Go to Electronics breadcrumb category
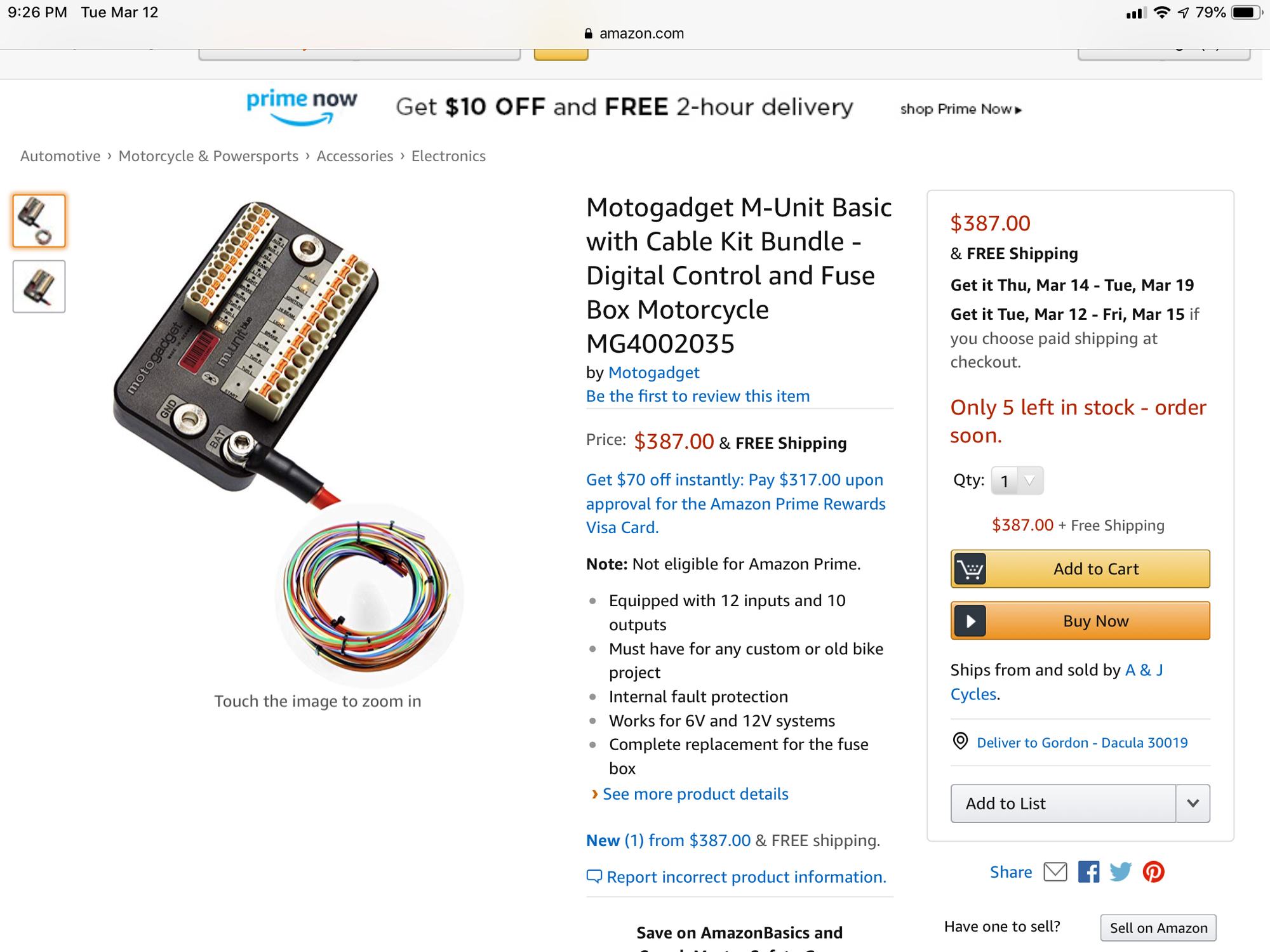 (x=448, y=156)
